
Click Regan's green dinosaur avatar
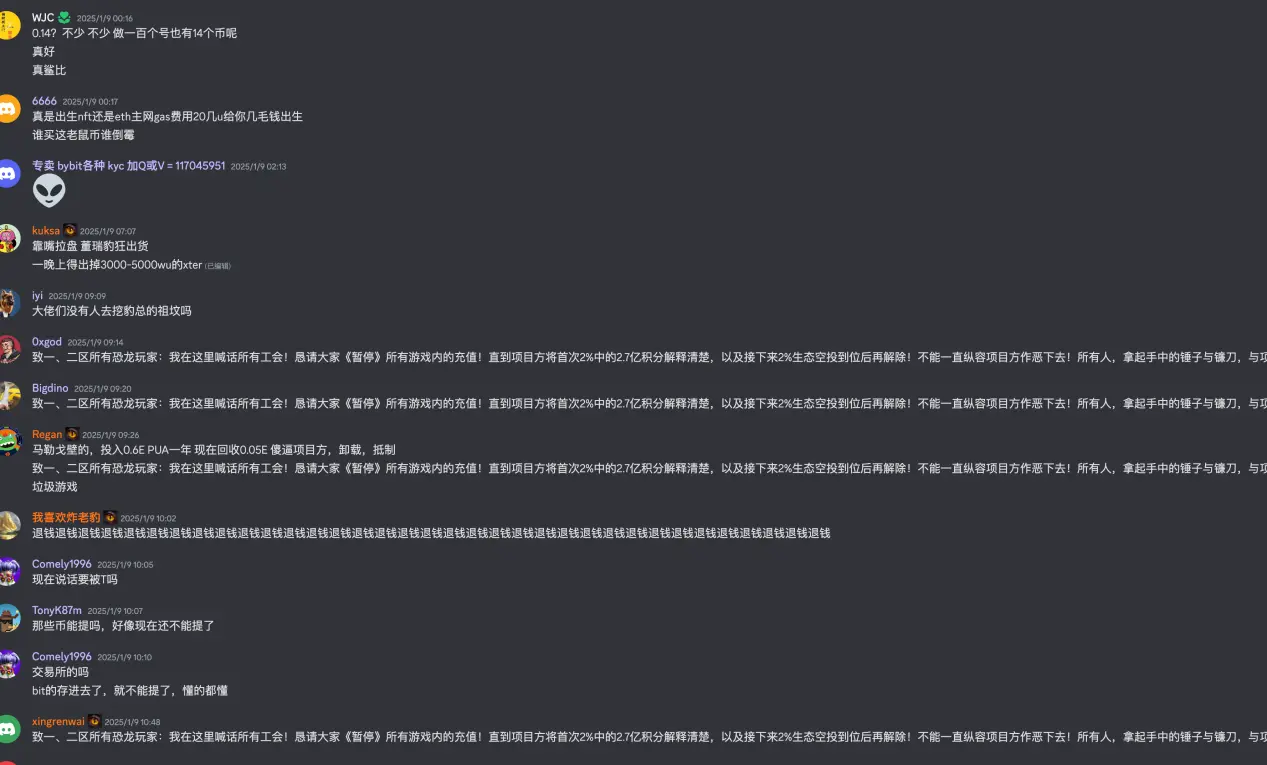(9, 441)
